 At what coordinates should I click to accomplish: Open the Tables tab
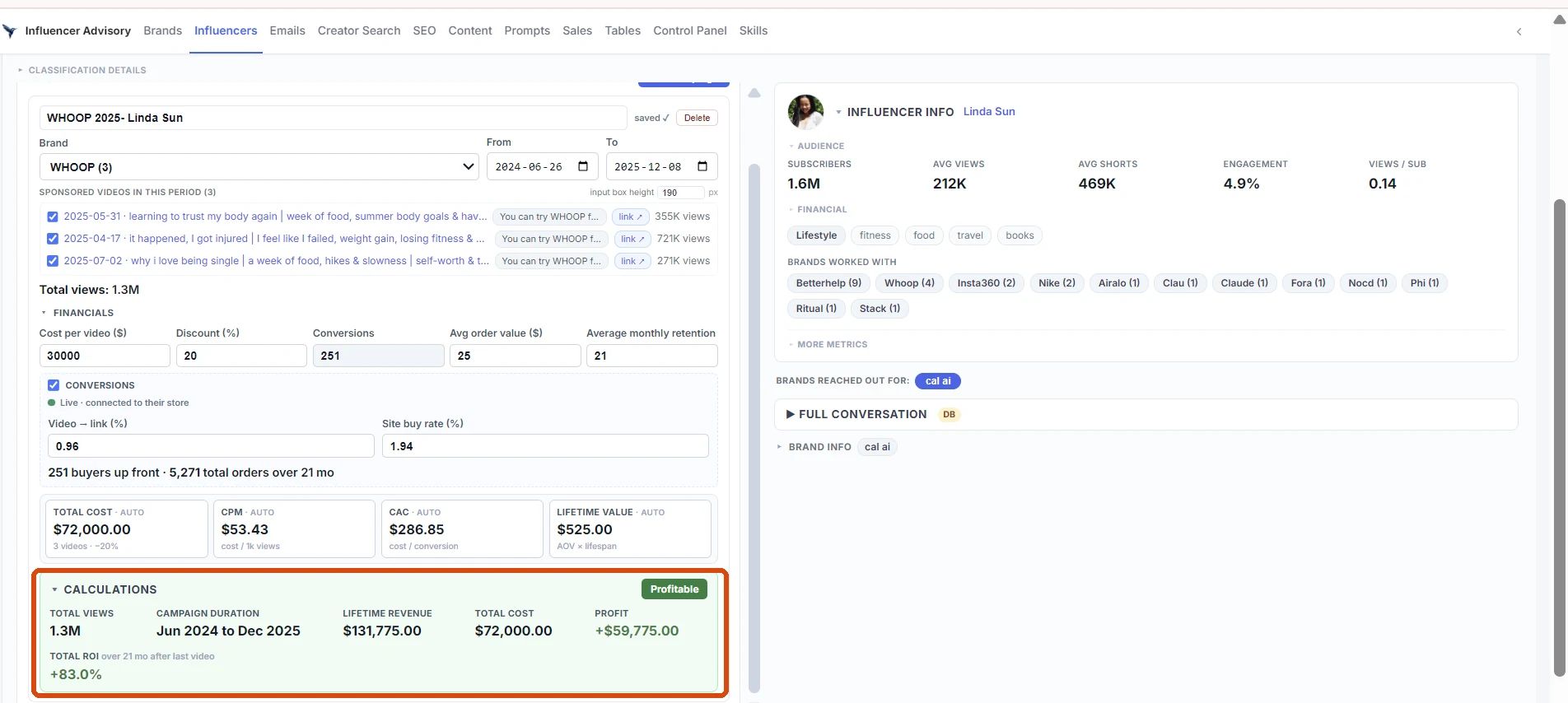(x=623, y=30)
